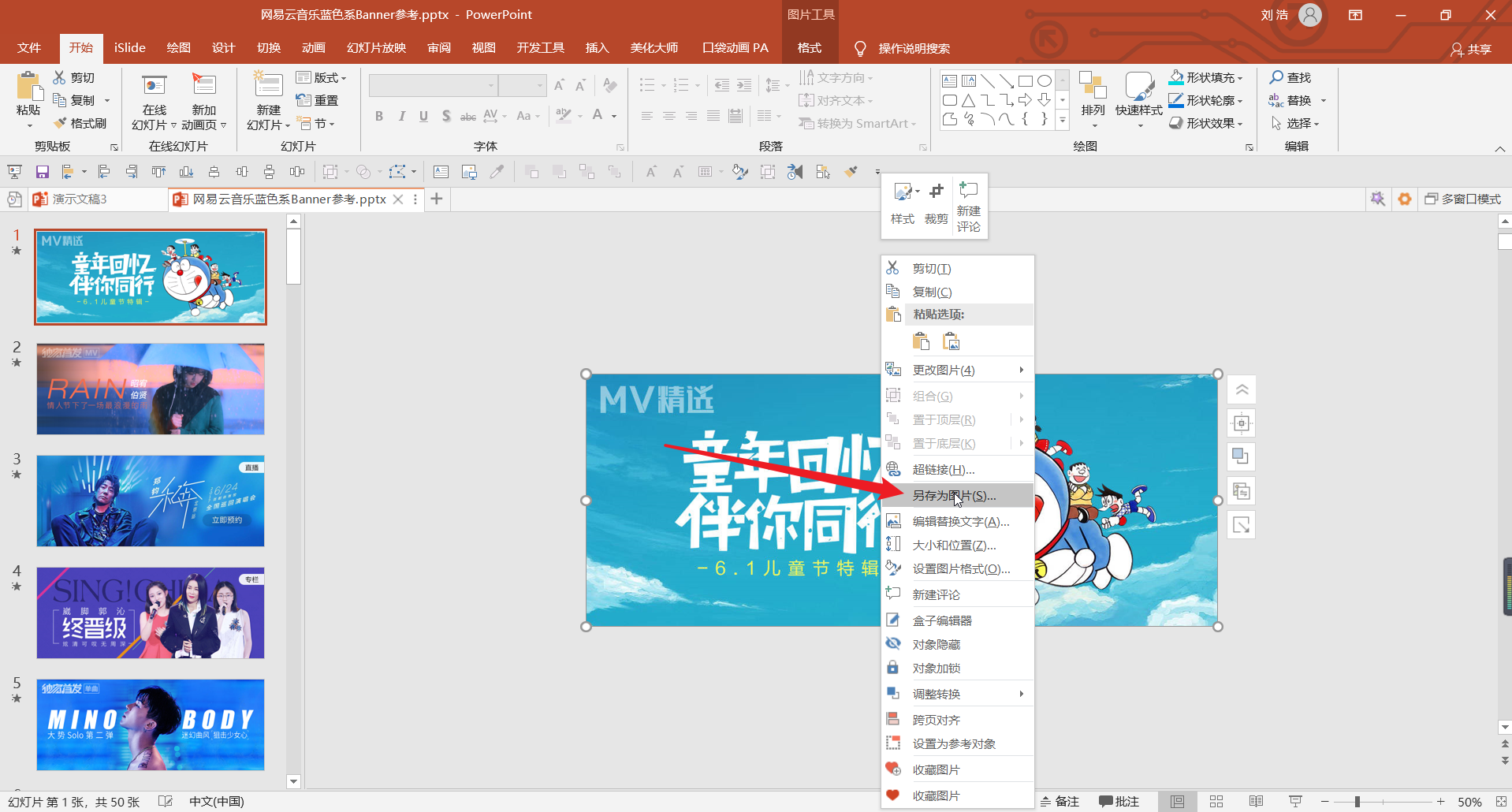Click the Find magnifier icon
Viewport: 1512px width, 812px height.
click(x=1276, y=77)
